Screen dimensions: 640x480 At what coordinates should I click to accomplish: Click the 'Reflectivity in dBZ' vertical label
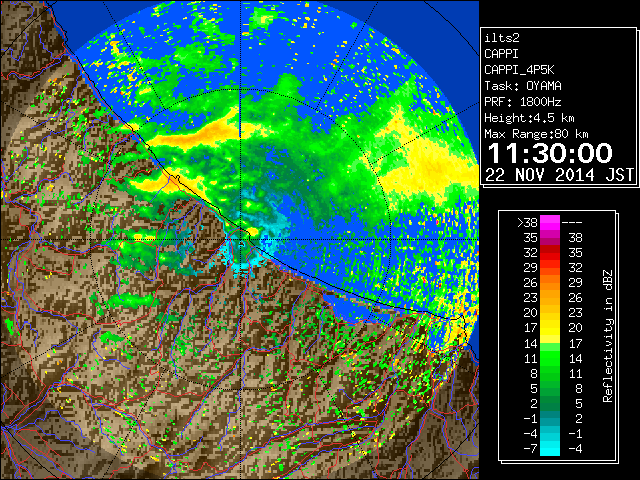click(x=608, y=336)
